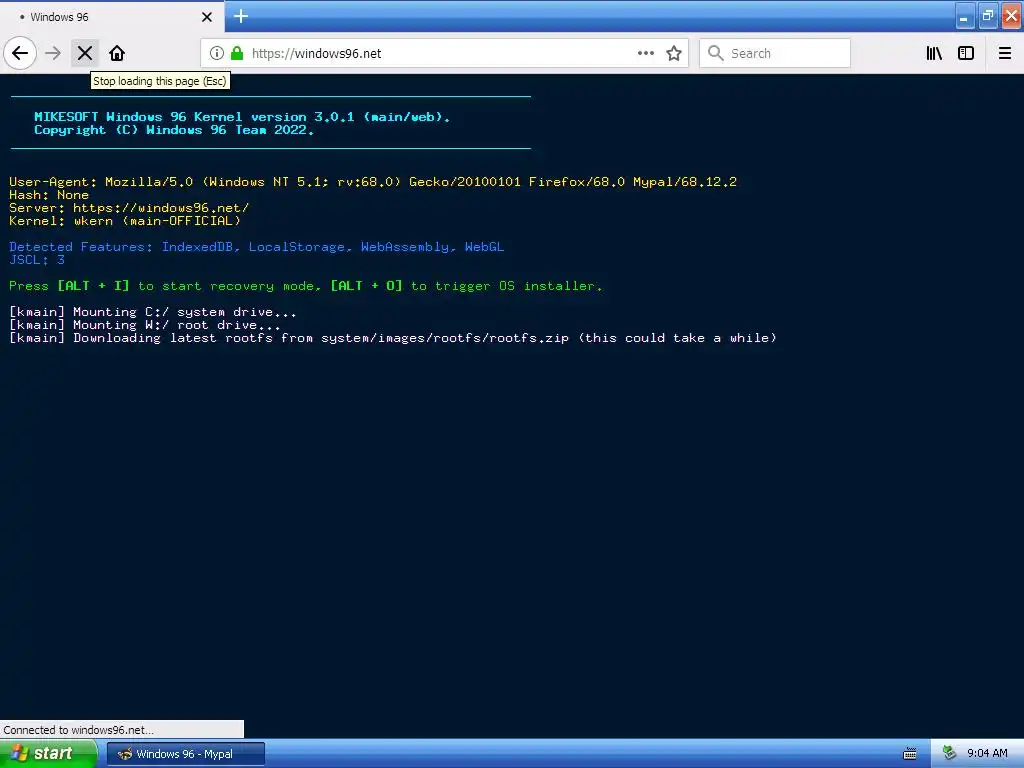Click the [ALT + O] OS installer text
The height and width of the screenshot is (768, 1024).
[366, 286]
